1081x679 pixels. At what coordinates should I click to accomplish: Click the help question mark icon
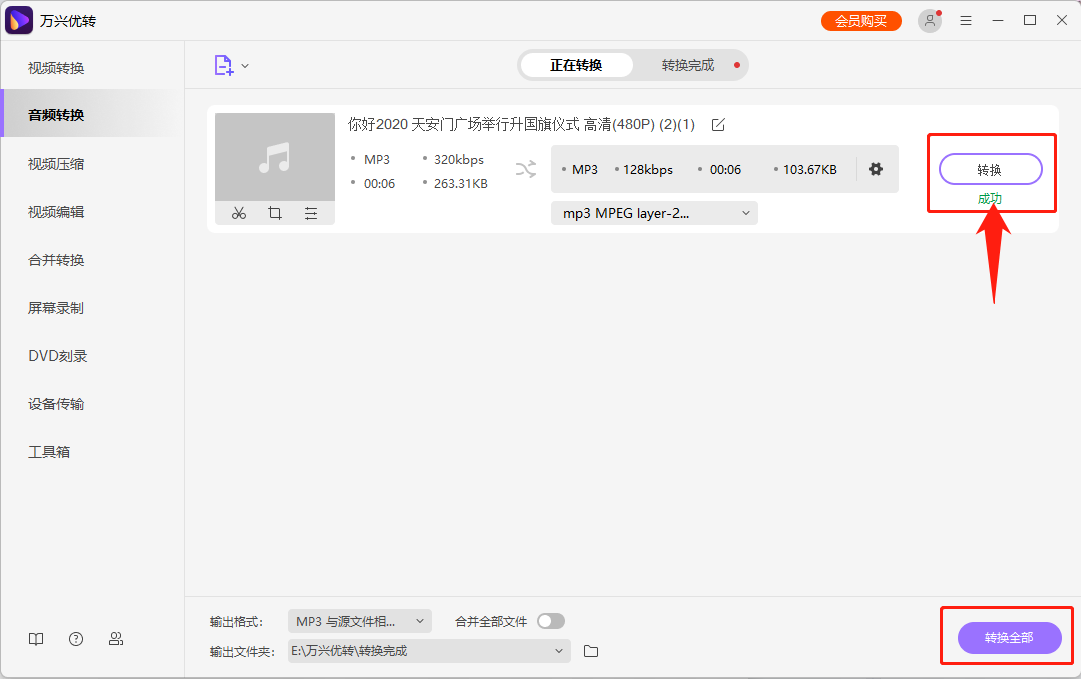pos(76,638)
